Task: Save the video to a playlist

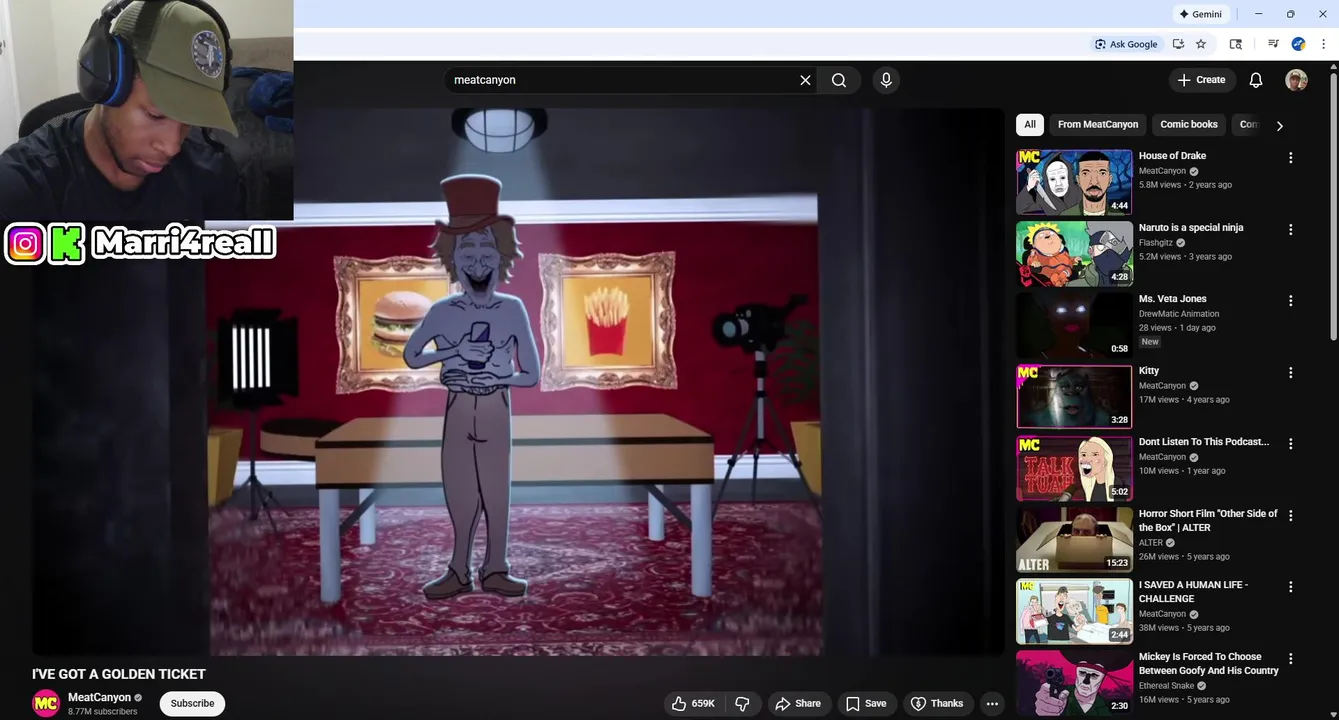Action: click(x=866, y=704)
